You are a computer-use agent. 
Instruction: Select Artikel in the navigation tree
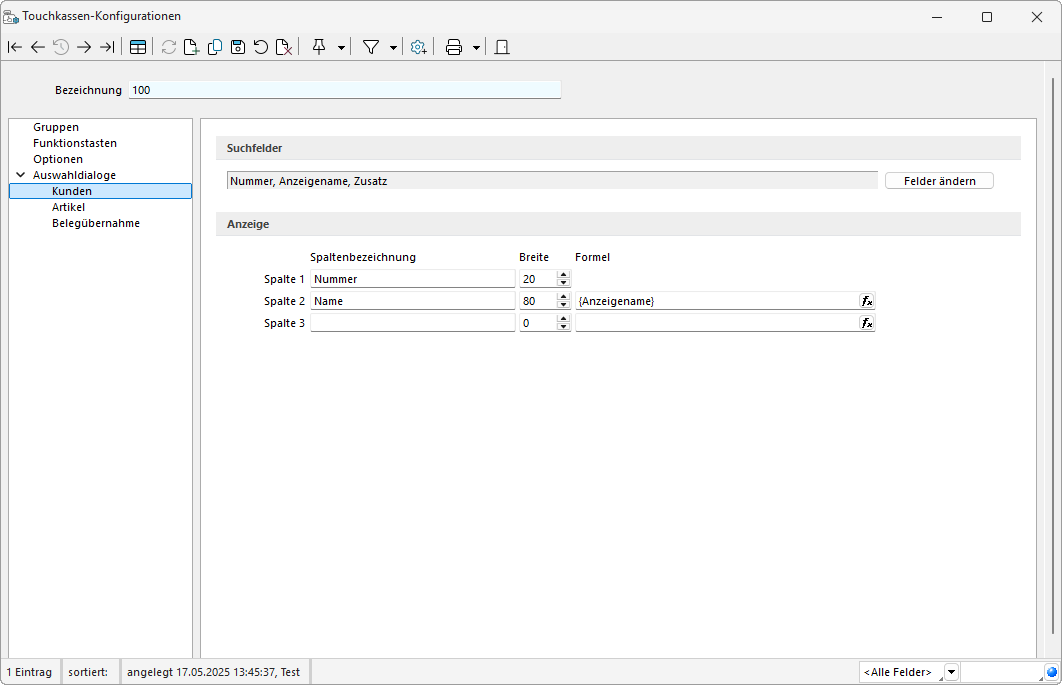[68, 207]
